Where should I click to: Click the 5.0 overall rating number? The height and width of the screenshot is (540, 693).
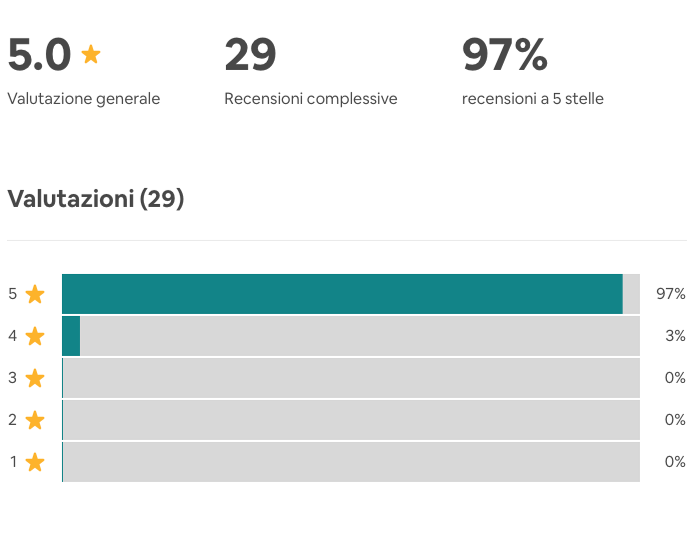[39, 54]
